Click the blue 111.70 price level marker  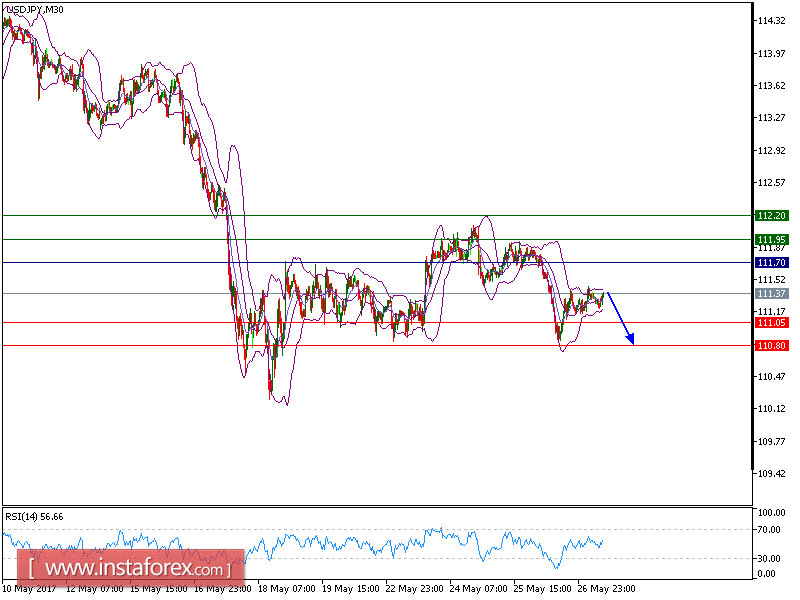[x=770, y=260]
